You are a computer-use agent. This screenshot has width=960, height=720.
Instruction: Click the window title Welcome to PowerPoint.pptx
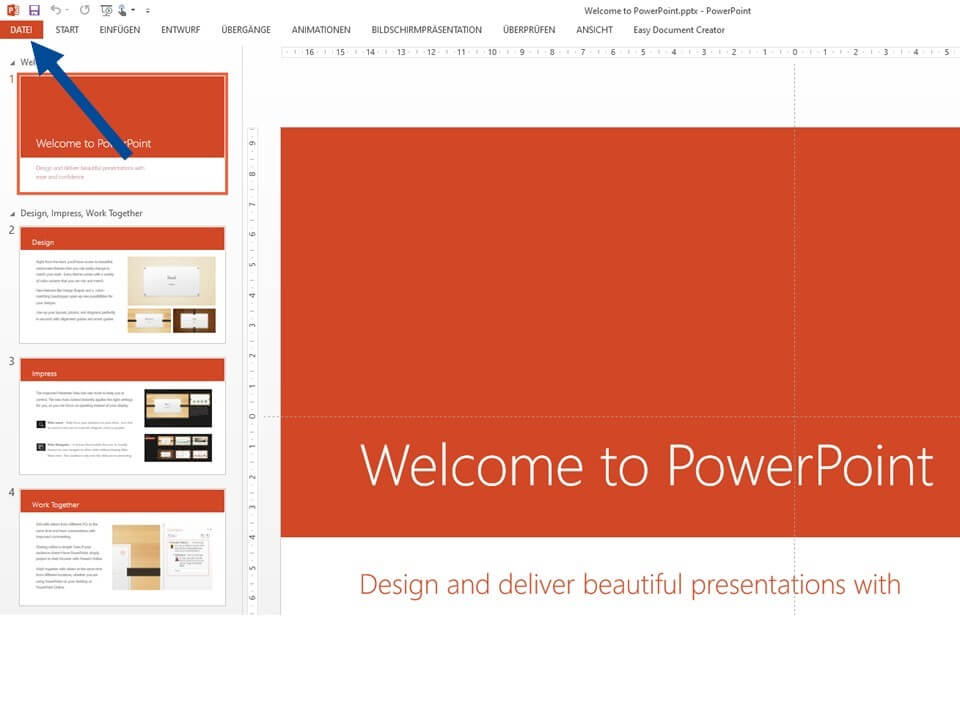667,10
